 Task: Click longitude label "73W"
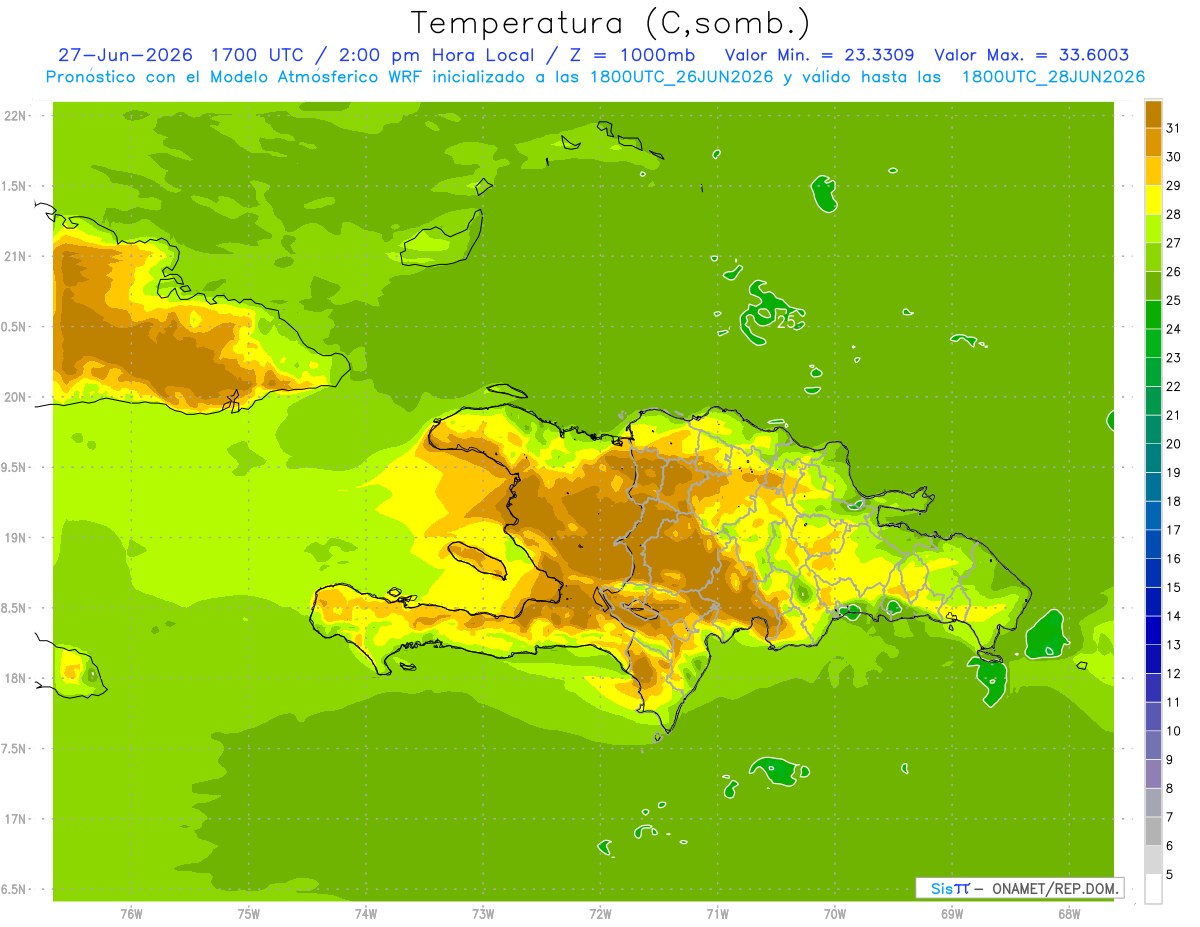coord(483,914)
